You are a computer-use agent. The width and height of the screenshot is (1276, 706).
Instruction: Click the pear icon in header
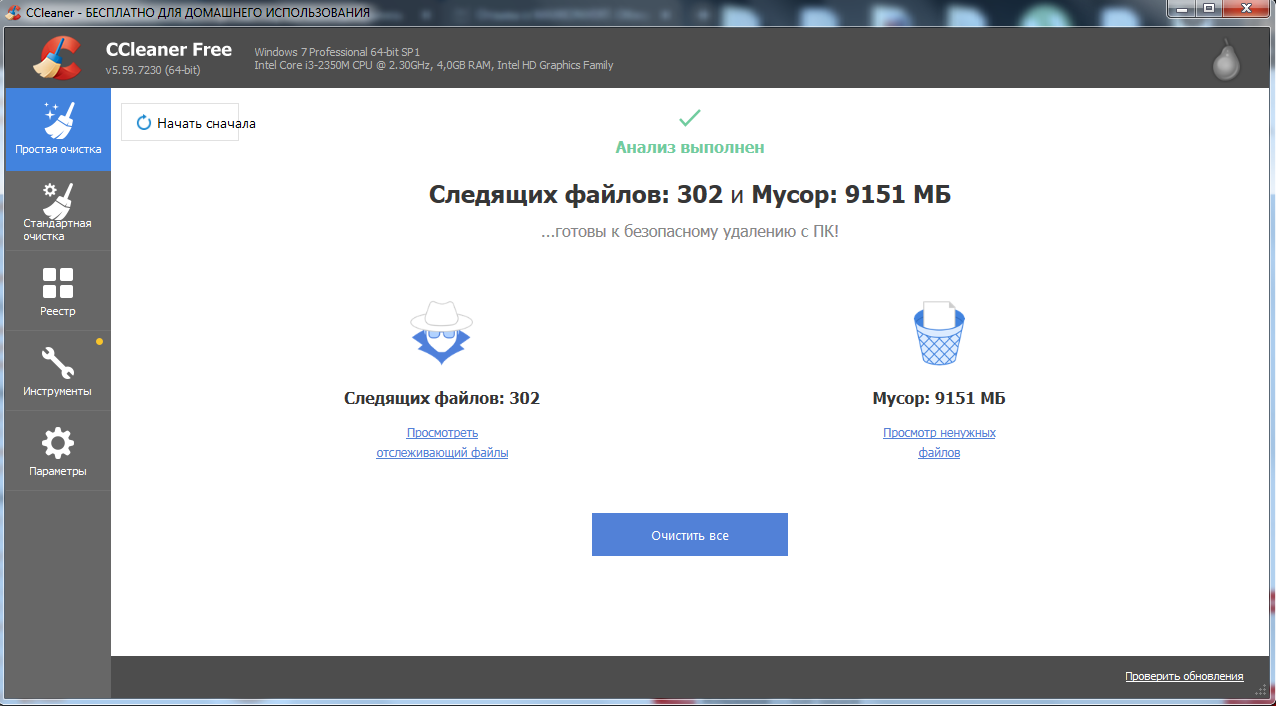1227,60
